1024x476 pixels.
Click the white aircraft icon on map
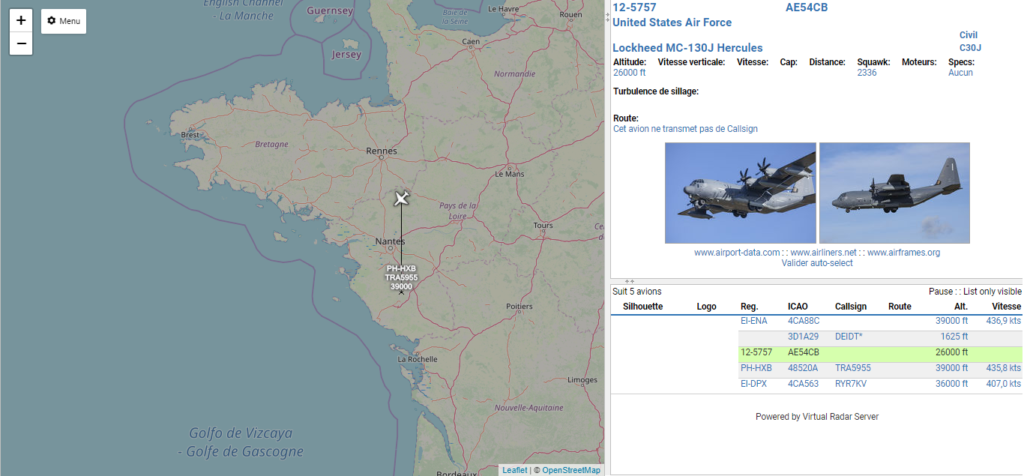[402, 198]
